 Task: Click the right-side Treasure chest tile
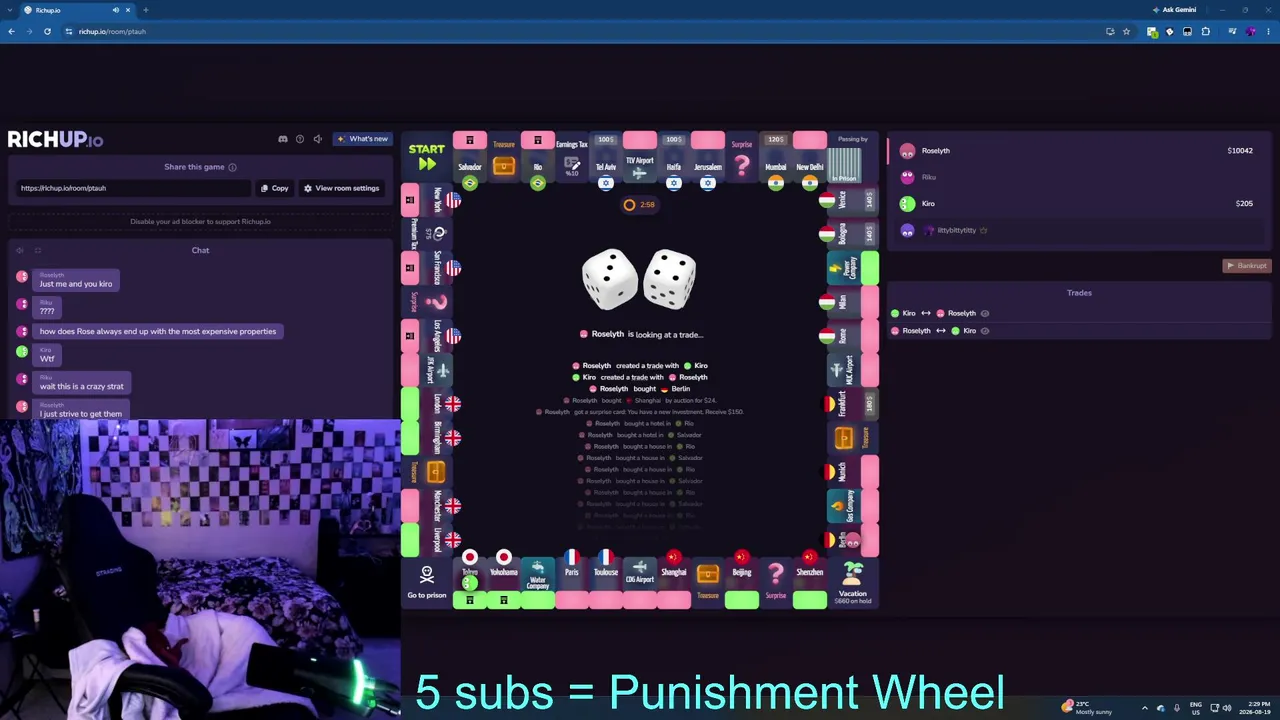(x=853, y=438)
